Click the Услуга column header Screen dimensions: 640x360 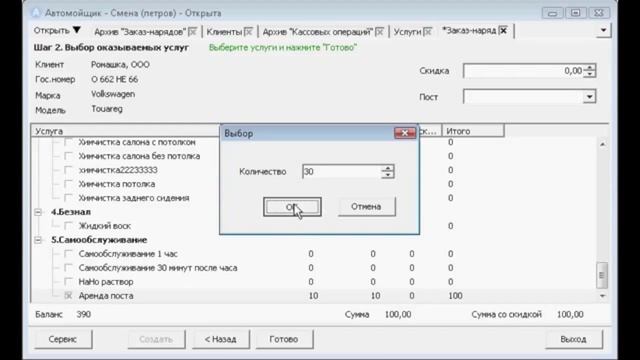click(x=126, y=131)
